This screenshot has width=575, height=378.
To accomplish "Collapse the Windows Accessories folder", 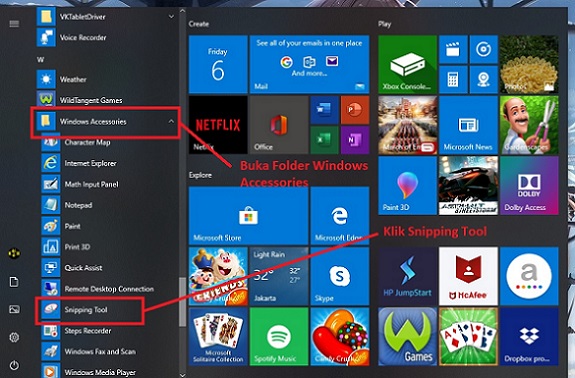I will click(x=171, y=121).
